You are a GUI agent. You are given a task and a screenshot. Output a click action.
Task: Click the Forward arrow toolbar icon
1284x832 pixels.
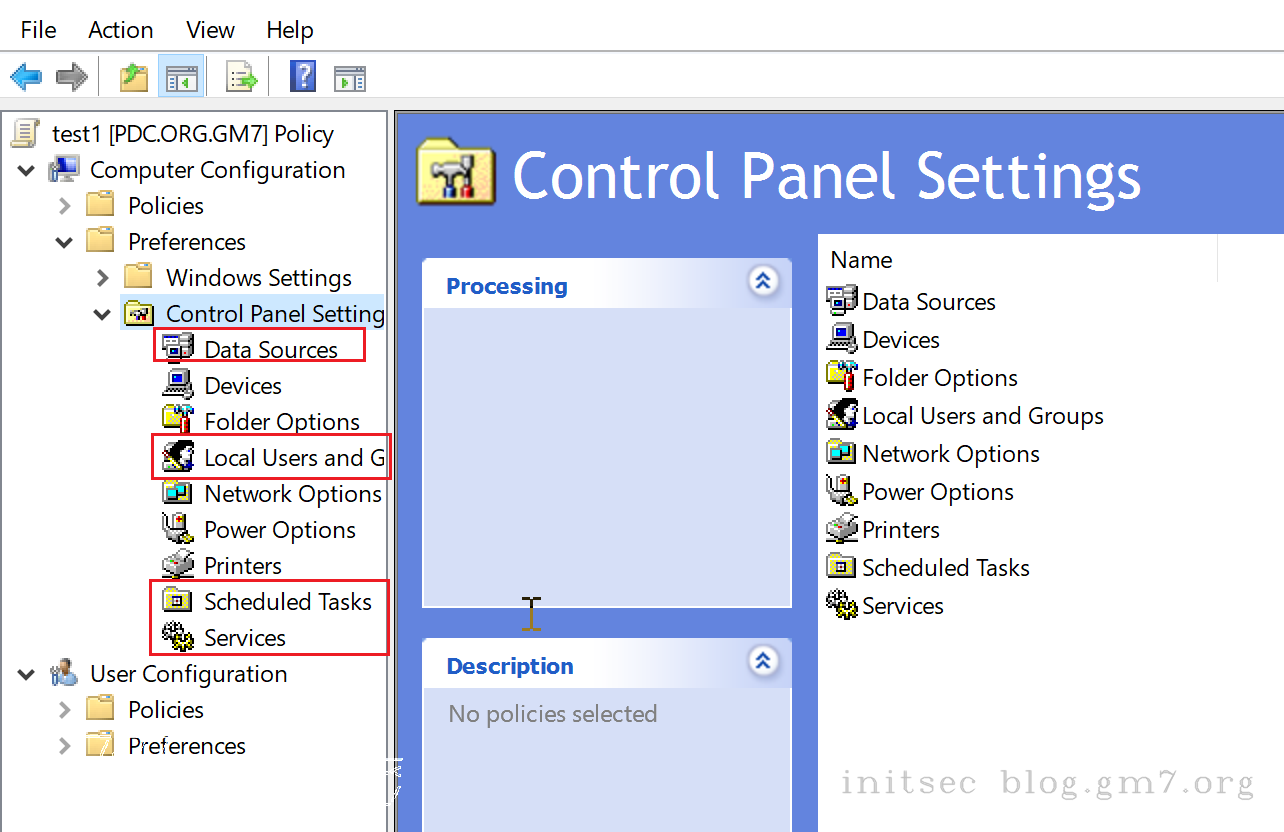tap(72, 76)
